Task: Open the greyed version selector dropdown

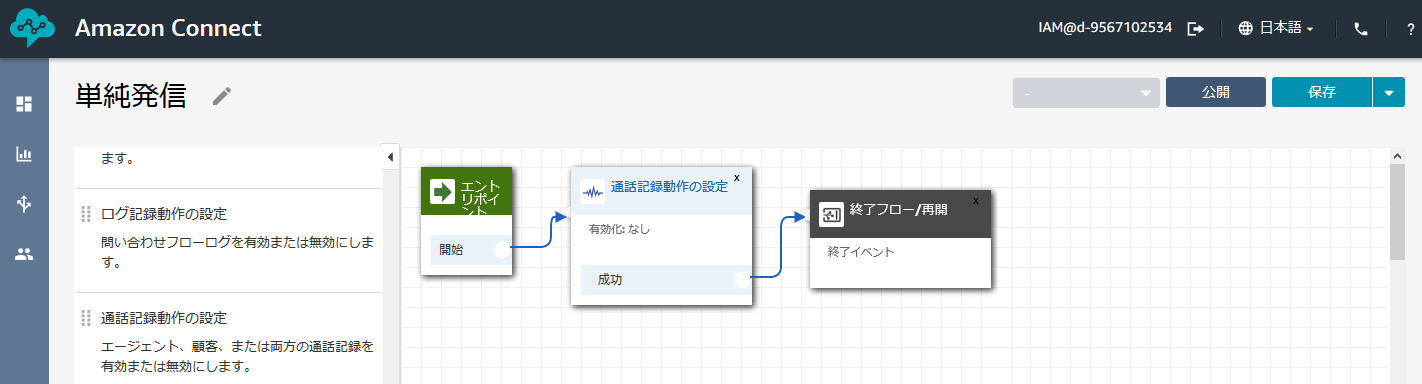Action: [1086, 92]
